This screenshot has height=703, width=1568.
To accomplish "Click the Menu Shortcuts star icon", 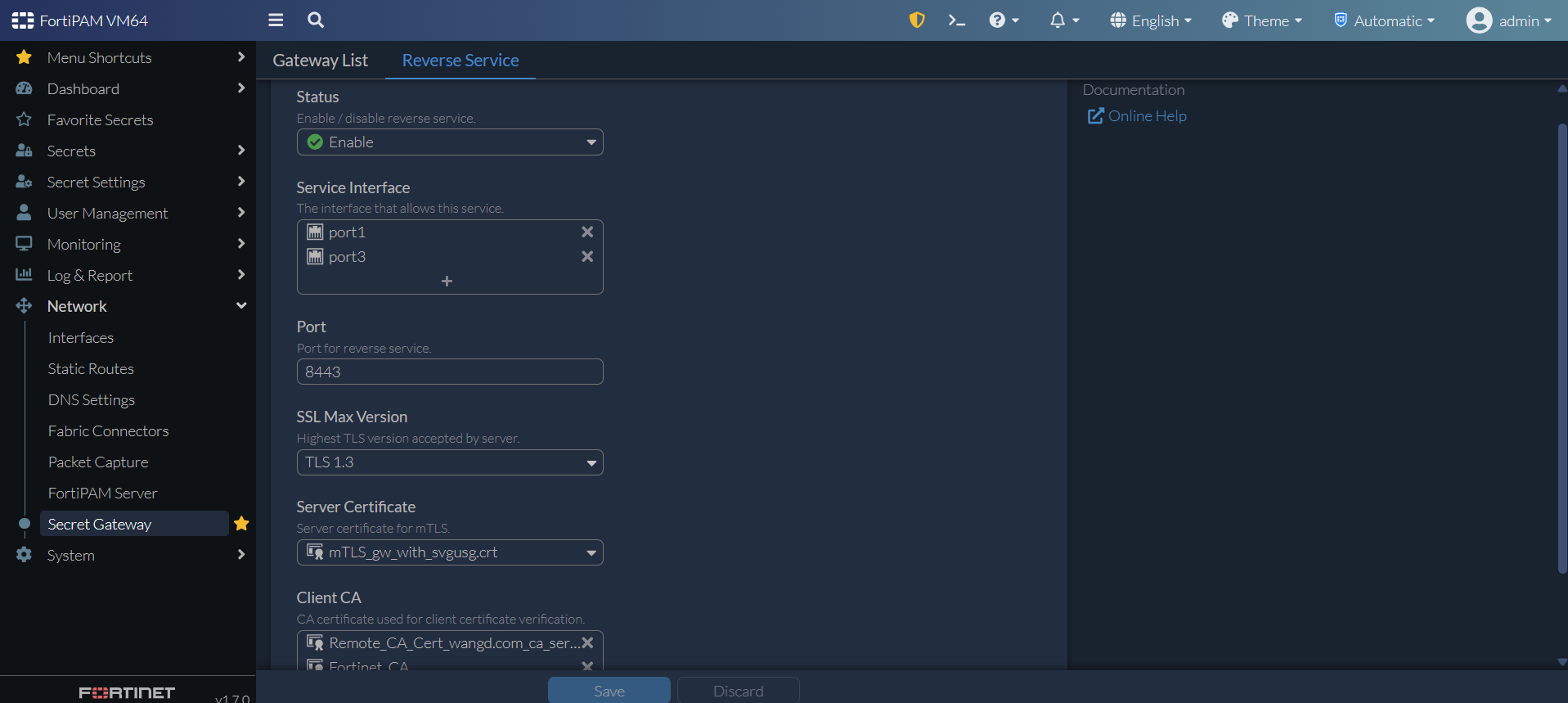I will 24,57.
